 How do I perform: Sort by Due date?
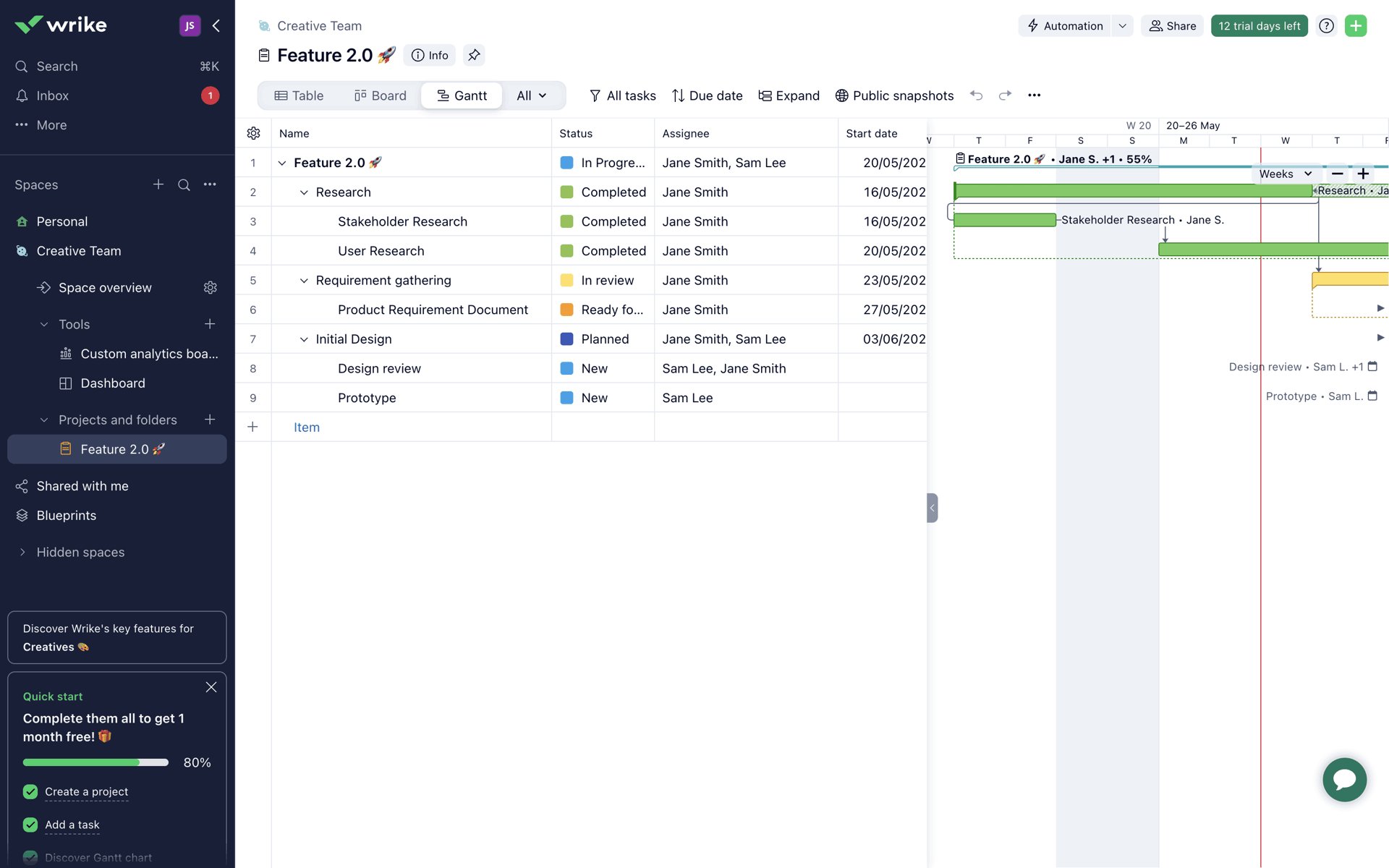[x=707, y=95]
